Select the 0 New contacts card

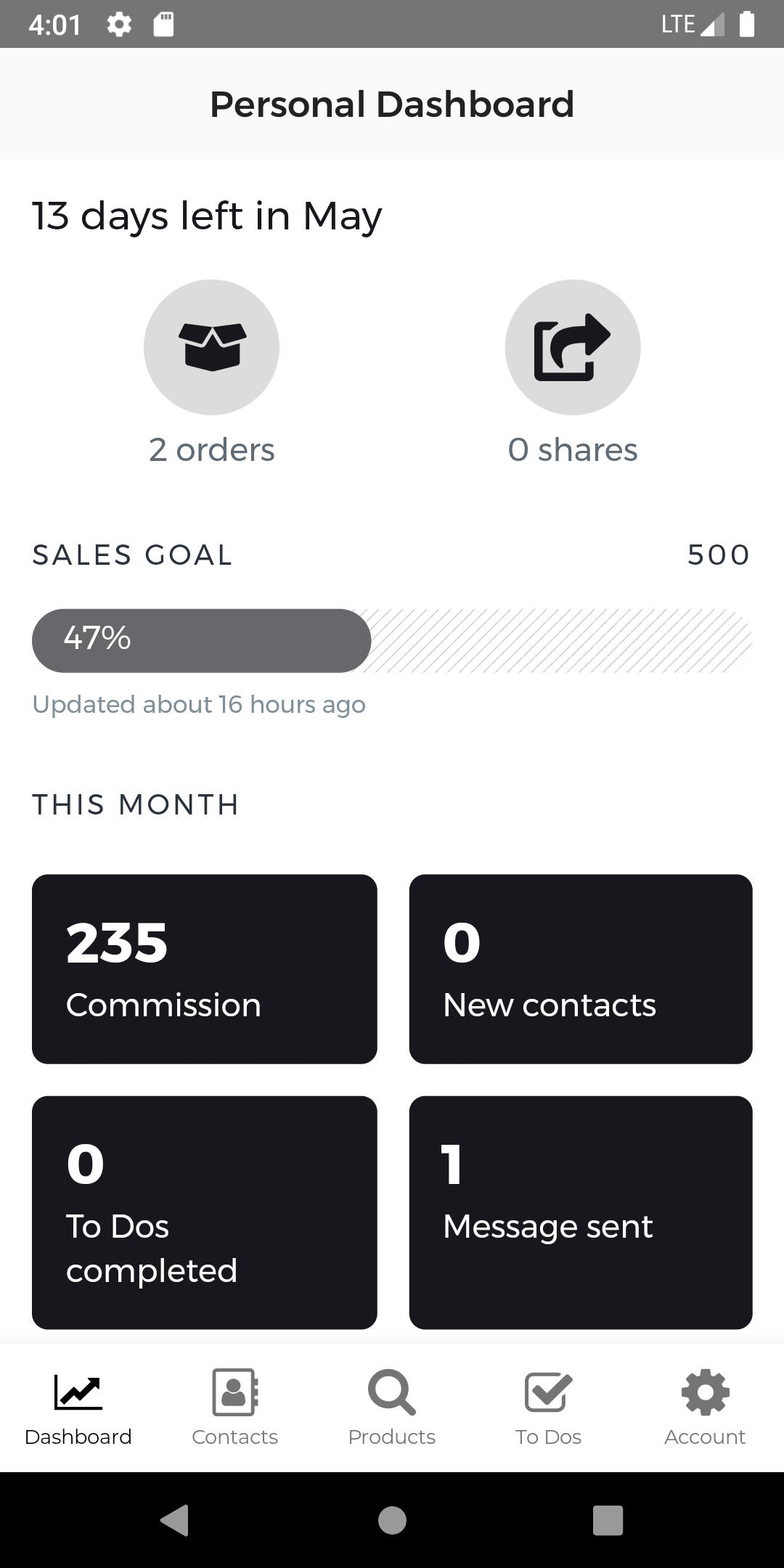click(x=581, y=969)
